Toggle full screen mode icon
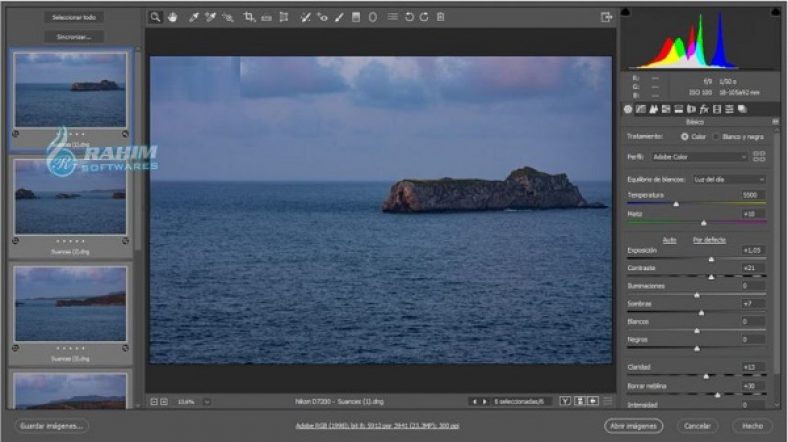Image resolution: width=788 pixels, height=442 pixels. coord(605,17)
